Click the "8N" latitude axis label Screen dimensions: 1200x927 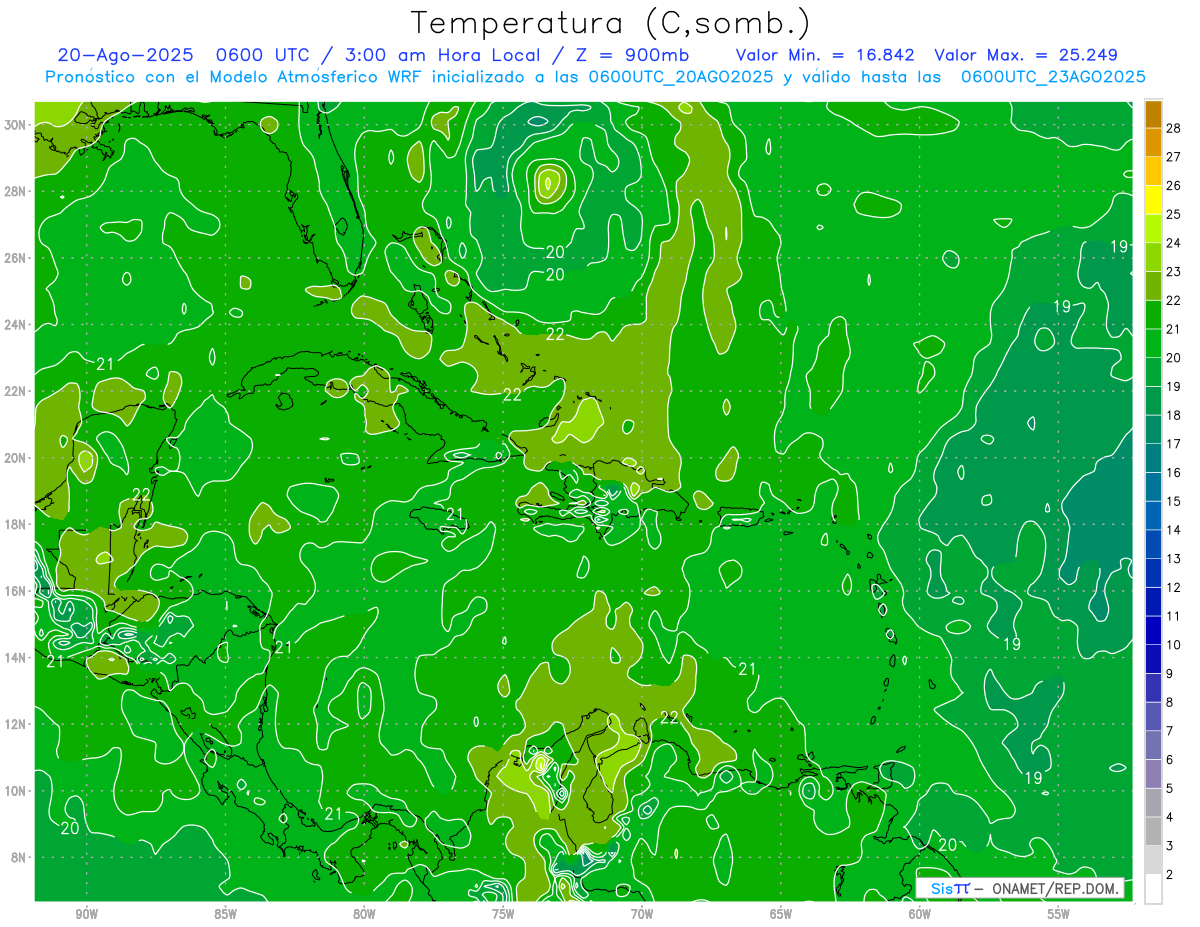[19, 858]
